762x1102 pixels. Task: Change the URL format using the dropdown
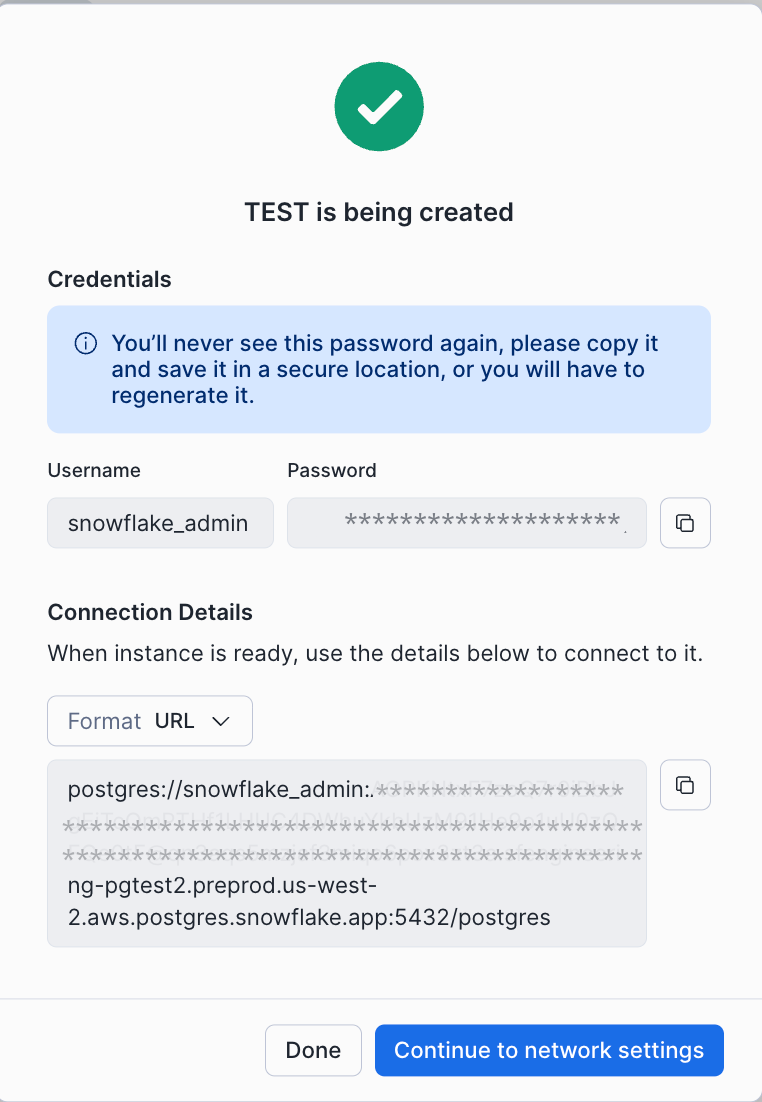(x=149, y=720)
